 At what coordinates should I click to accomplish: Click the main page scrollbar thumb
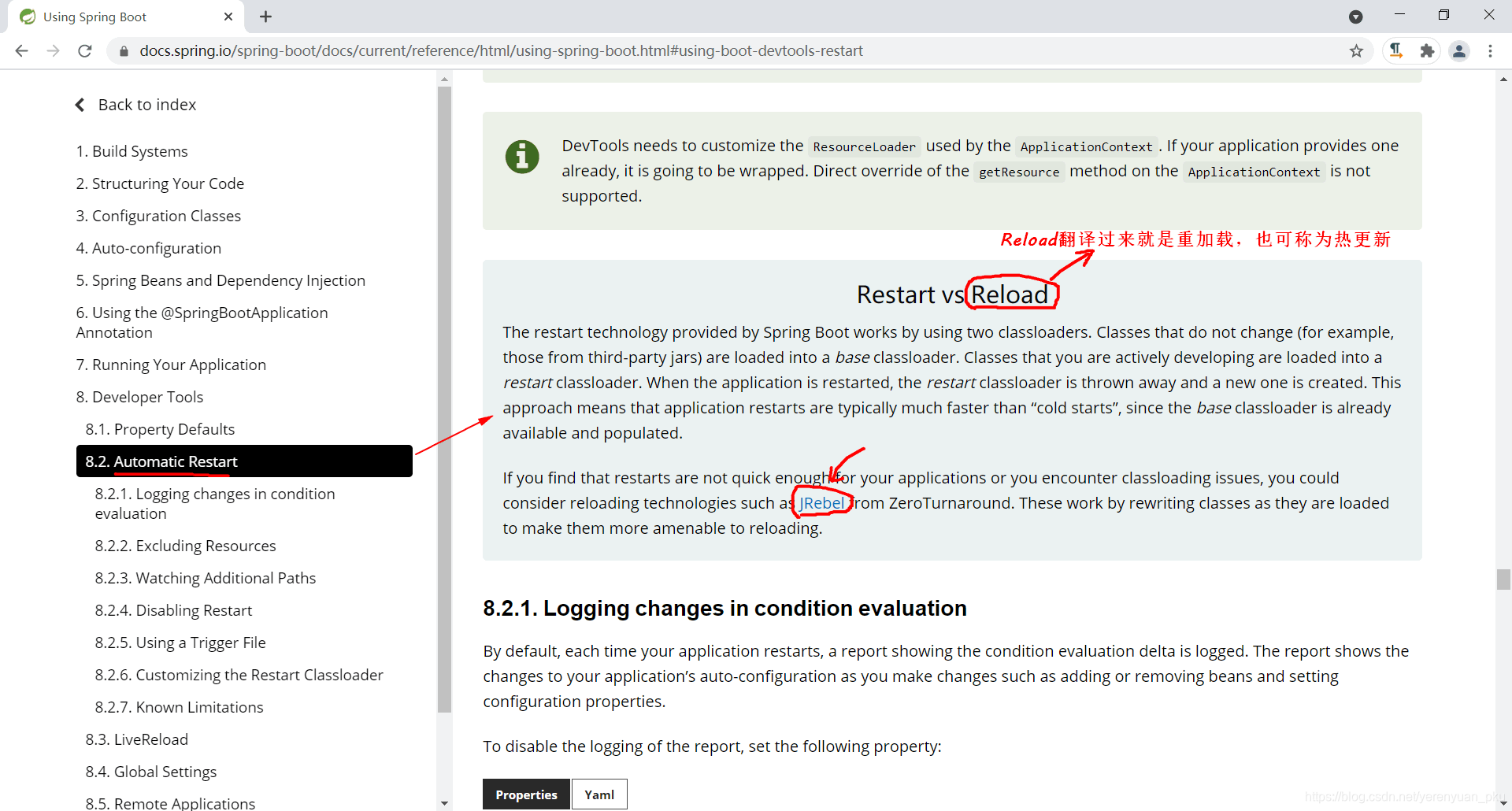click(1504, 579)
